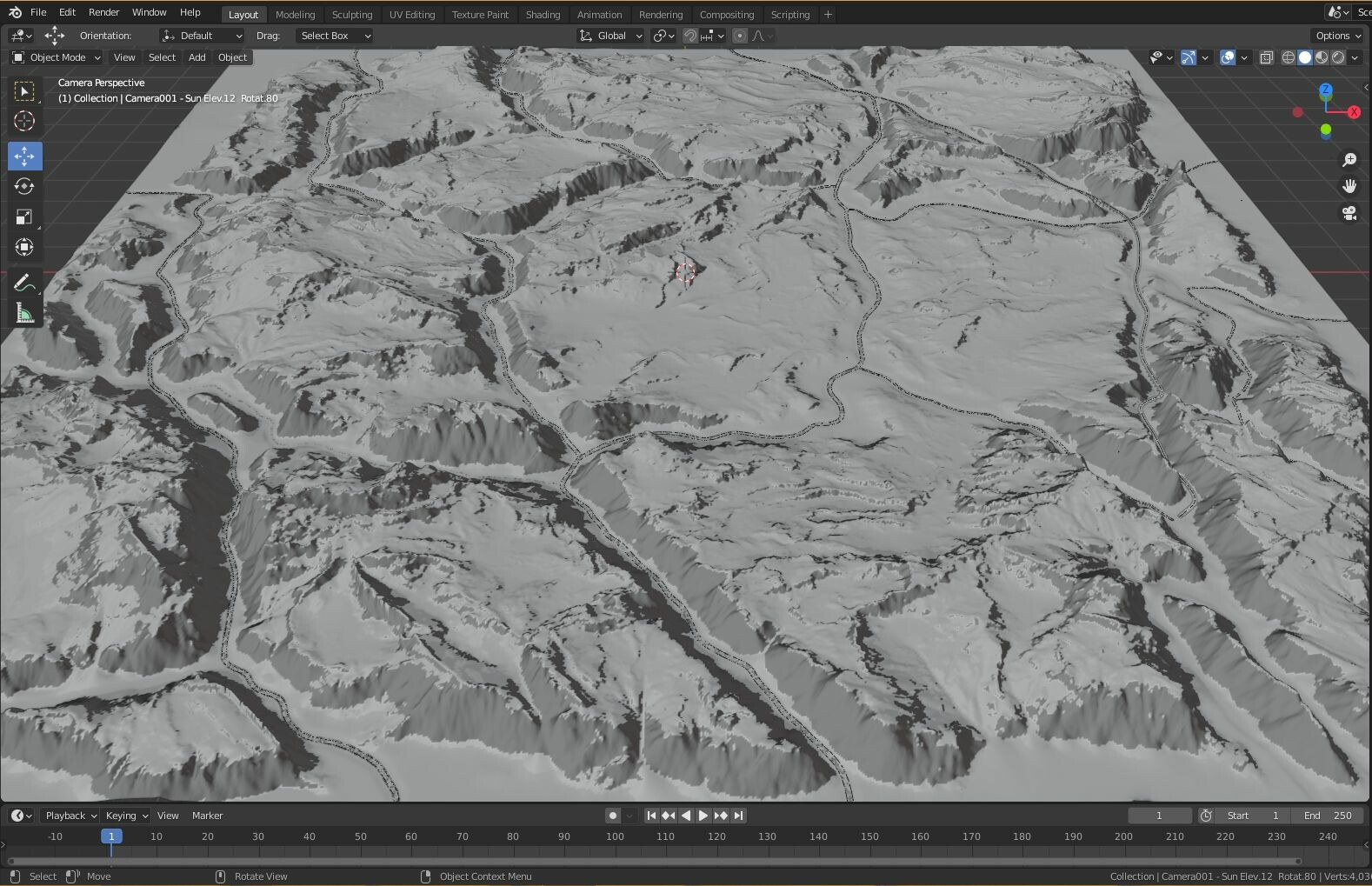Open the pivot point dropdown
The width and height of the screenshot is (1372, 886).
(664, 36)
